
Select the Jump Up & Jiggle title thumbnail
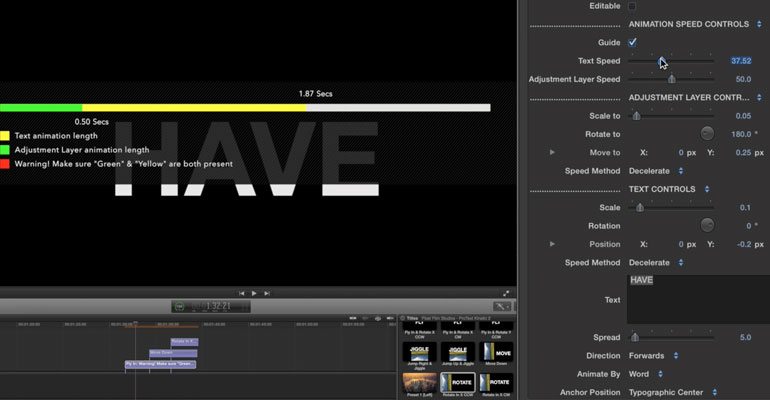pyautogui.click(x=458, y=352)
